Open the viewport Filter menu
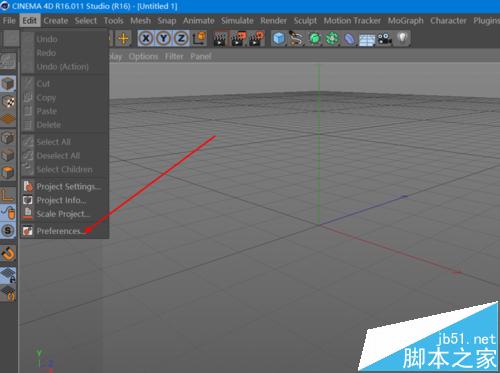The image size is (500, 373). tap(174, 57)
